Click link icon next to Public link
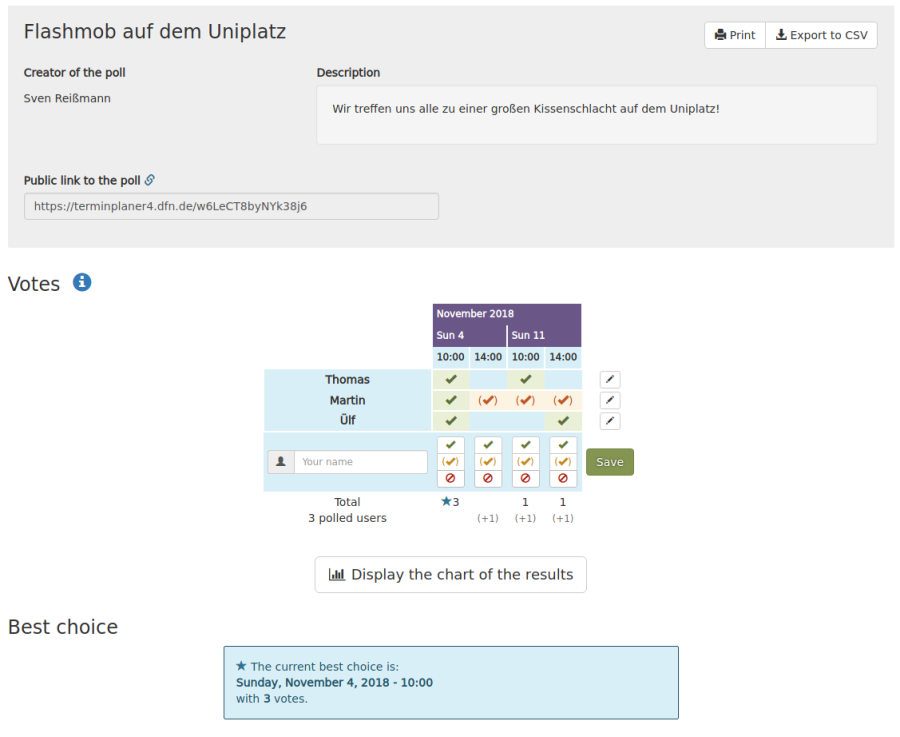Viewport: 900px width, 737px height. coord(150,180)
